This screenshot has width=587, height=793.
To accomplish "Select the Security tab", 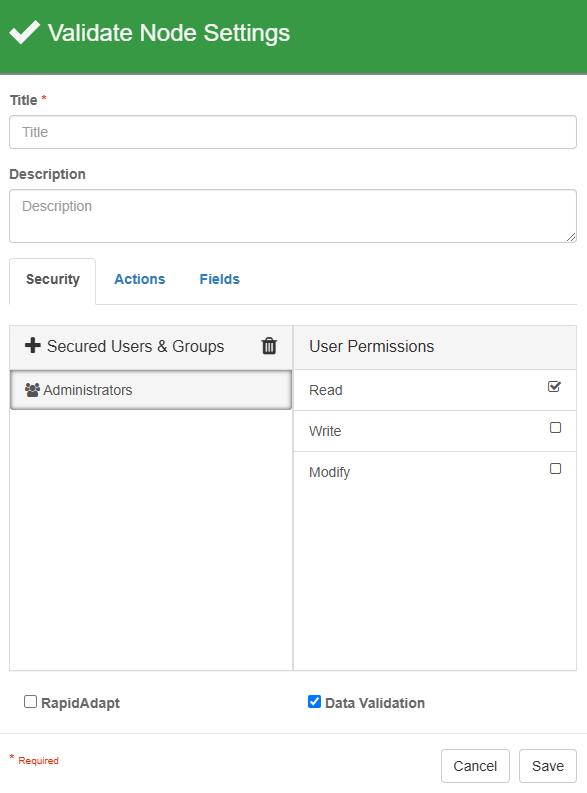I will tap(53, 279).
